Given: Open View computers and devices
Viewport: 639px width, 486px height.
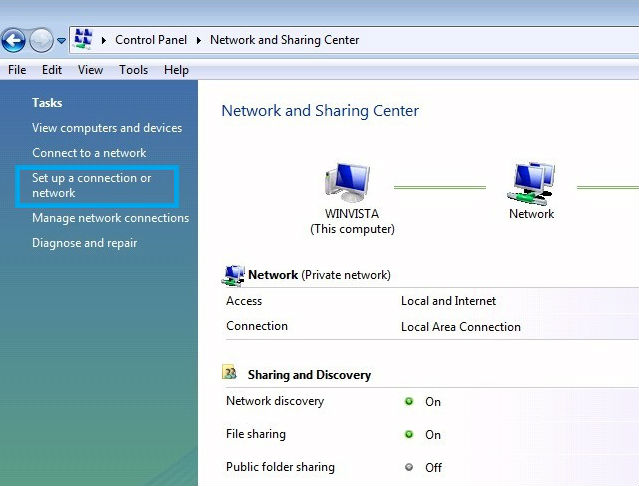Looking at the screenshot, I should coord(107,128).
